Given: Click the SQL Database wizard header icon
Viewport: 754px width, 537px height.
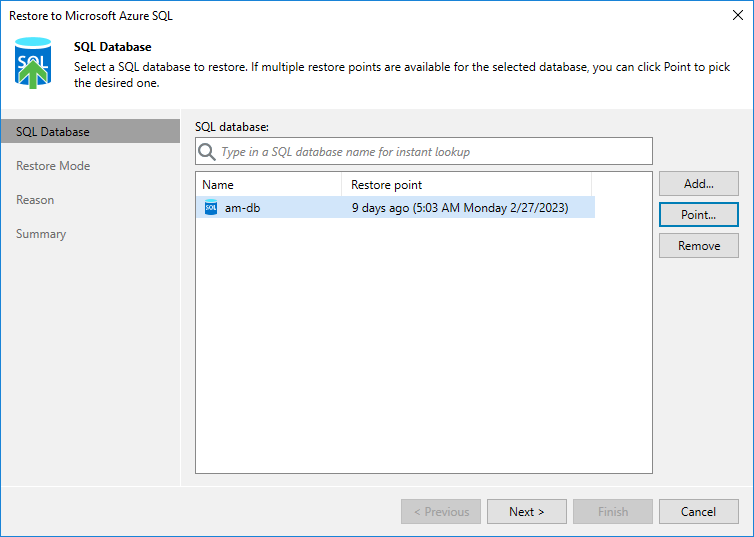Looking at the screenshot, I should tap(32, 63).
